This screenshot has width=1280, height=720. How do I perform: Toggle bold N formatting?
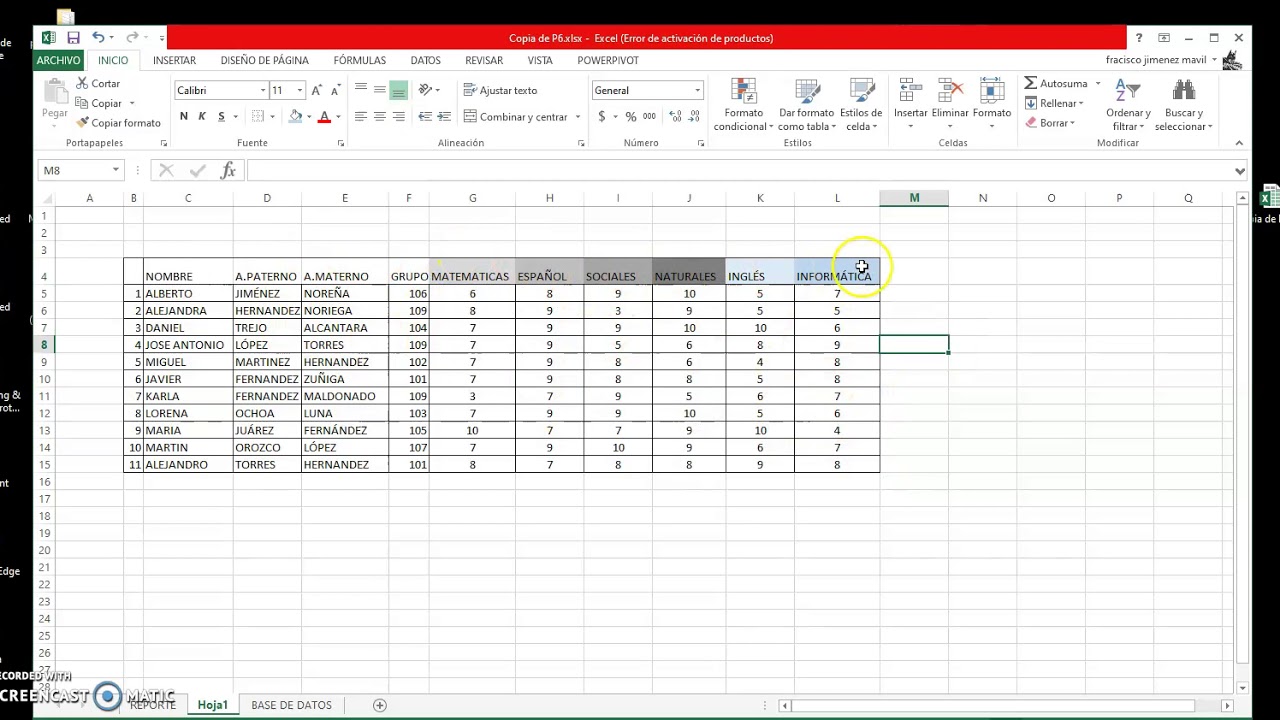[184, 117]
